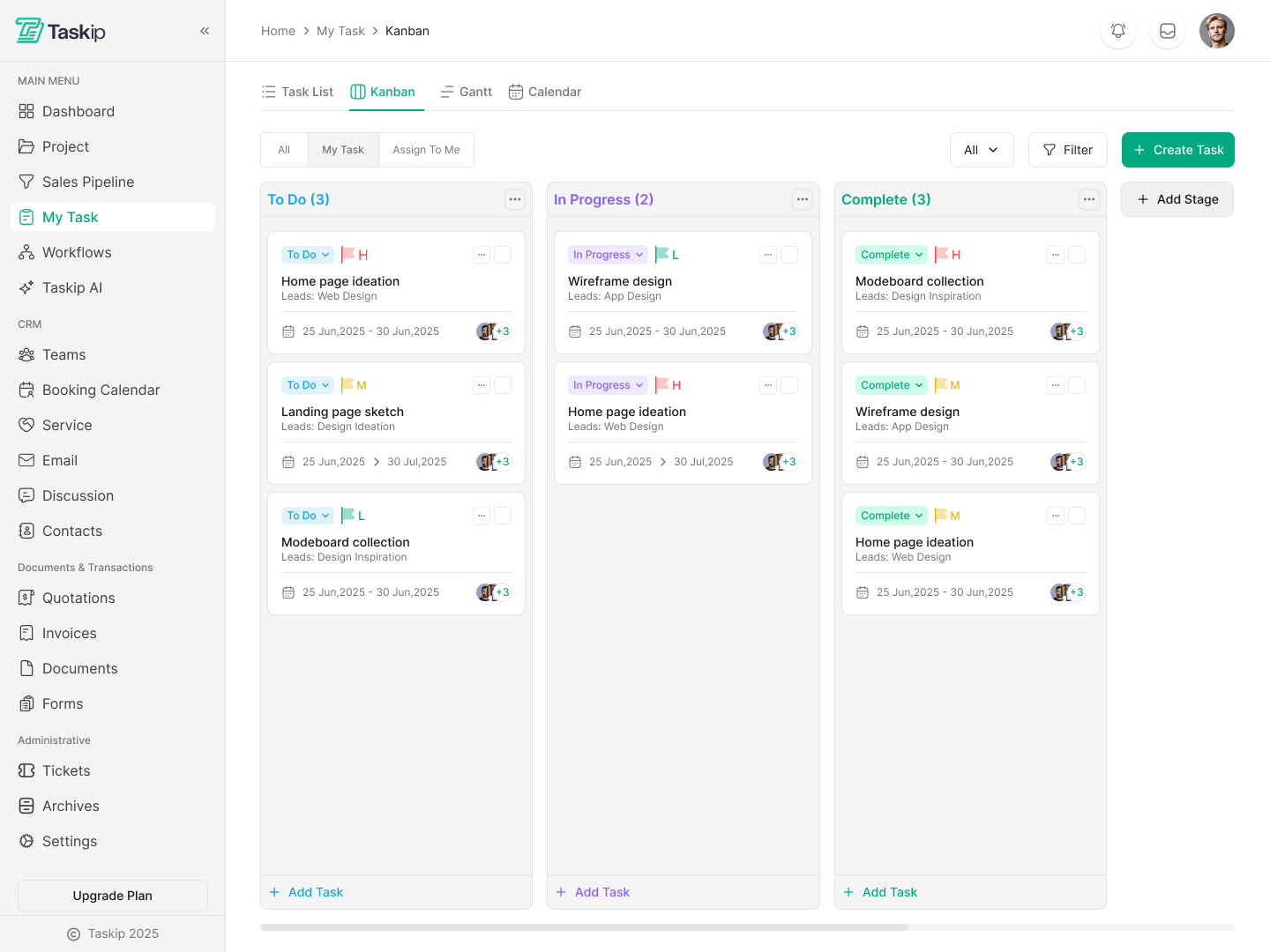Open the user profile avatar
Screen dimensions: 1270x952
1216,31
